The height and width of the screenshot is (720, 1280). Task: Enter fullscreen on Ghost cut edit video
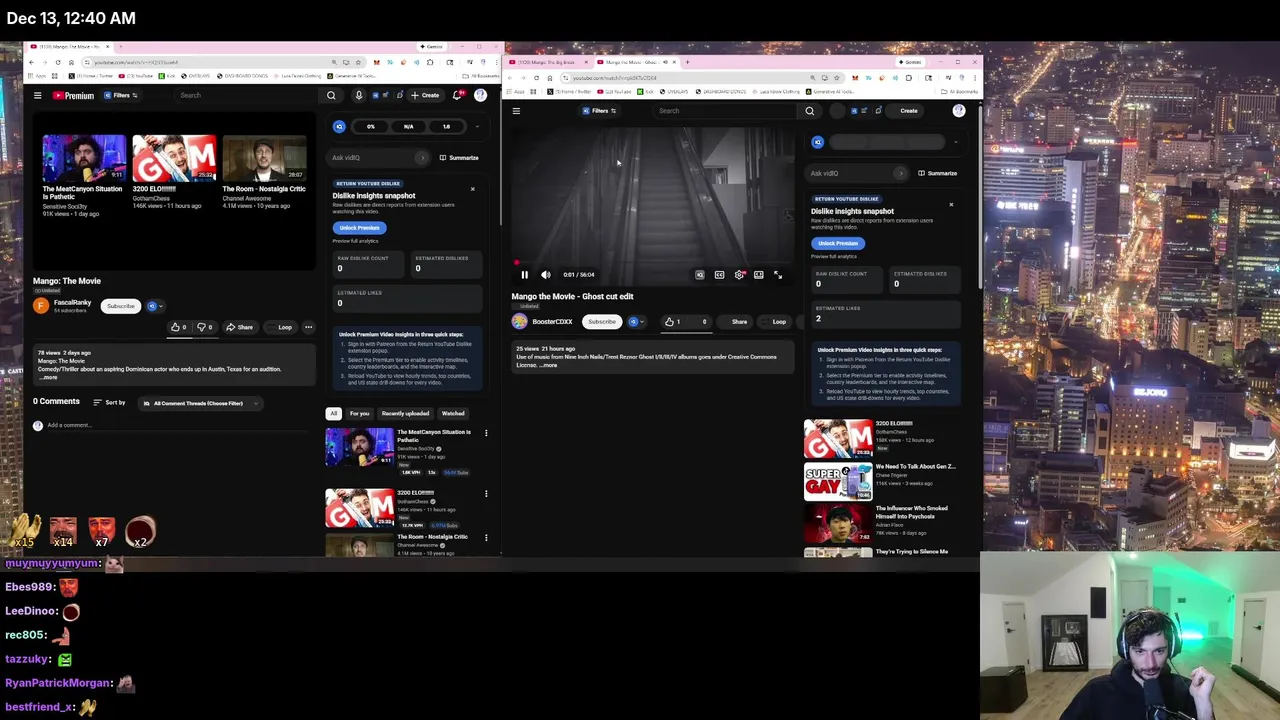click(778, 275)
